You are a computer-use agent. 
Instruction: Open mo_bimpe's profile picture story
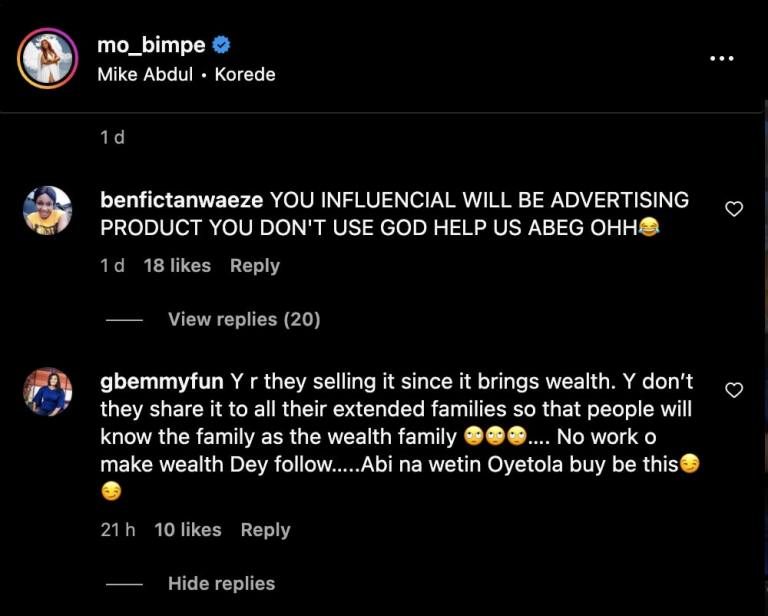coord(47,58)
